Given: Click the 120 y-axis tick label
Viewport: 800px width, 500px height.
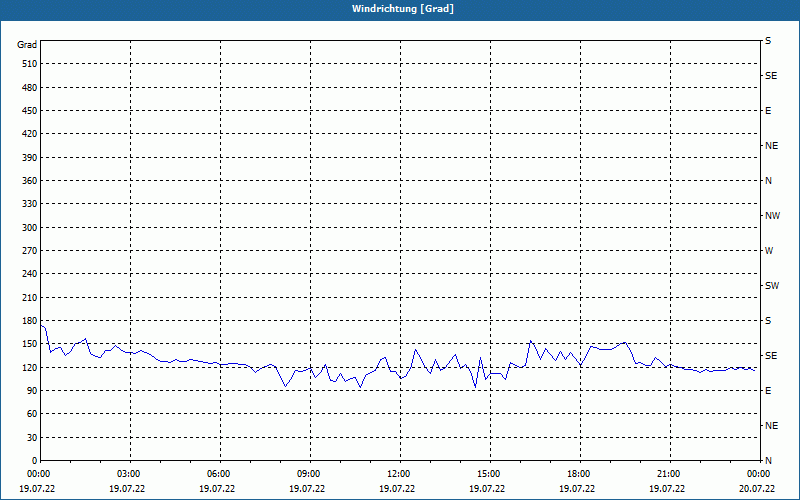Looking at the screenshot, I should 29,367.
